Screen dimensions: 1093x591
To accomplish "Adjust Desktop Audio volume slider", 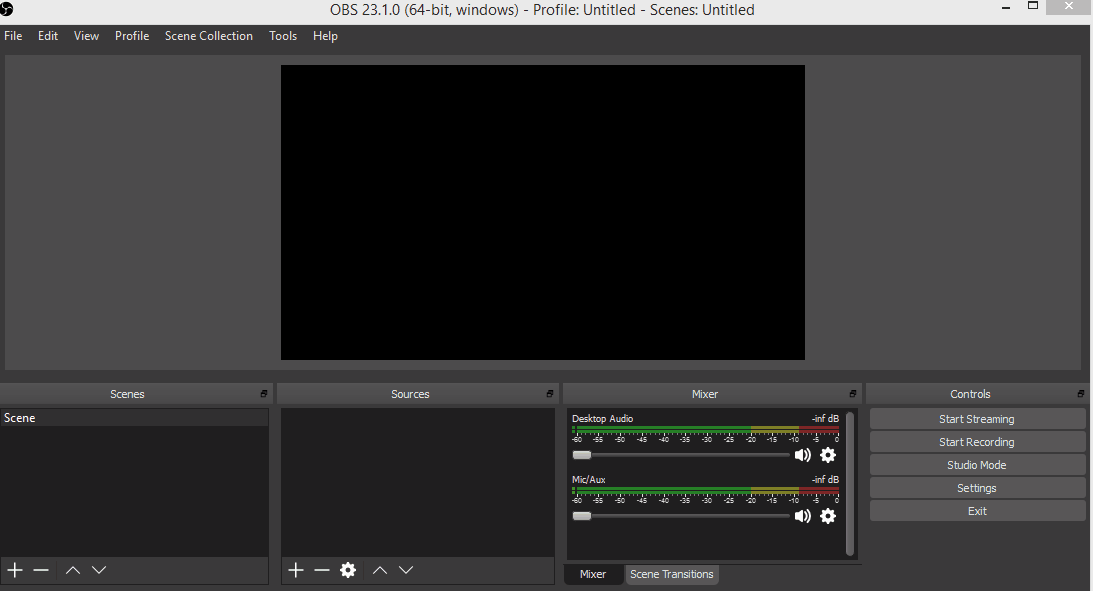I will (x=681, y=455).
